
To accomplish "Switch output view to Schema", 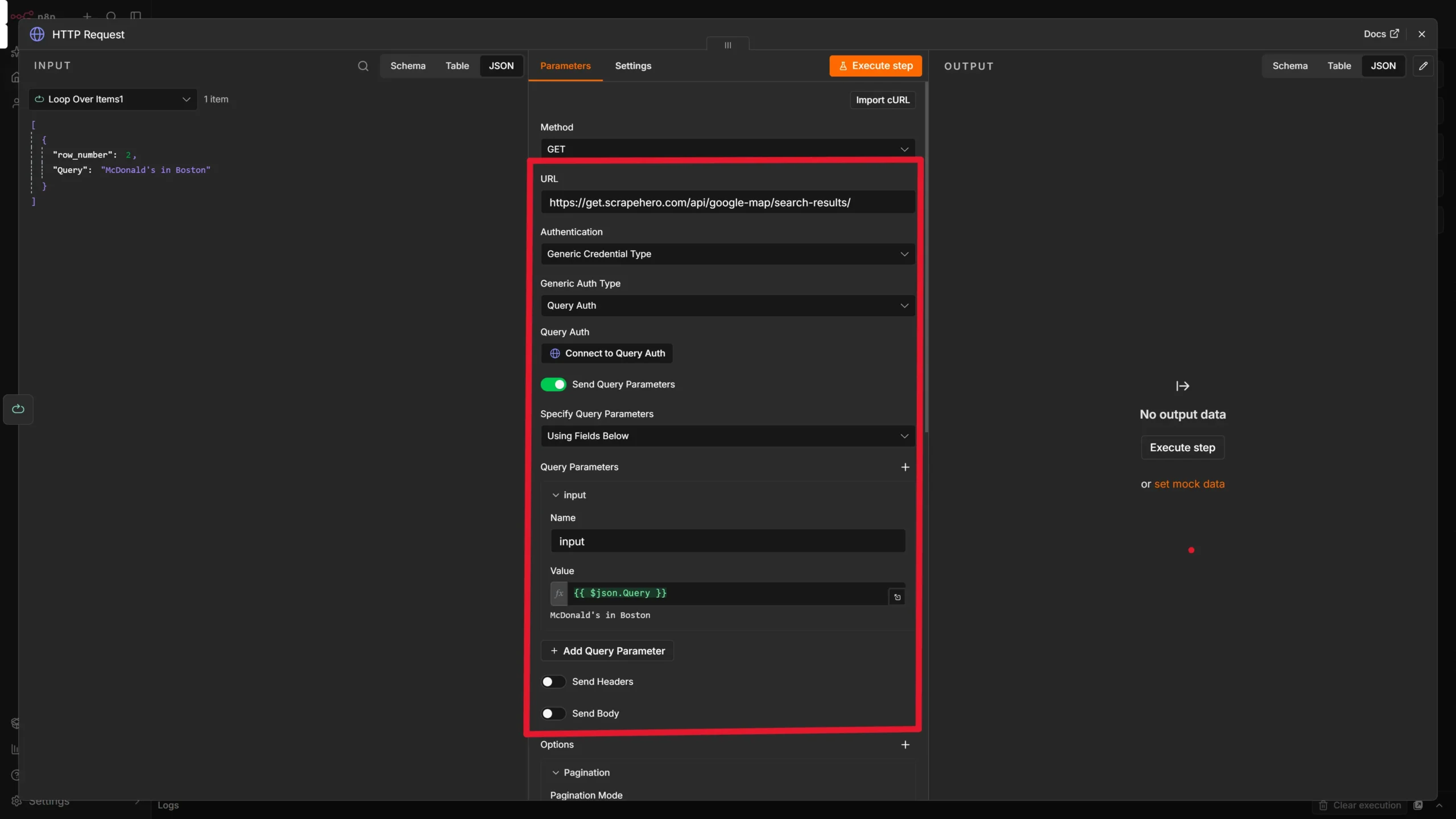I will pyautogui.click(x=1289, y=66).
